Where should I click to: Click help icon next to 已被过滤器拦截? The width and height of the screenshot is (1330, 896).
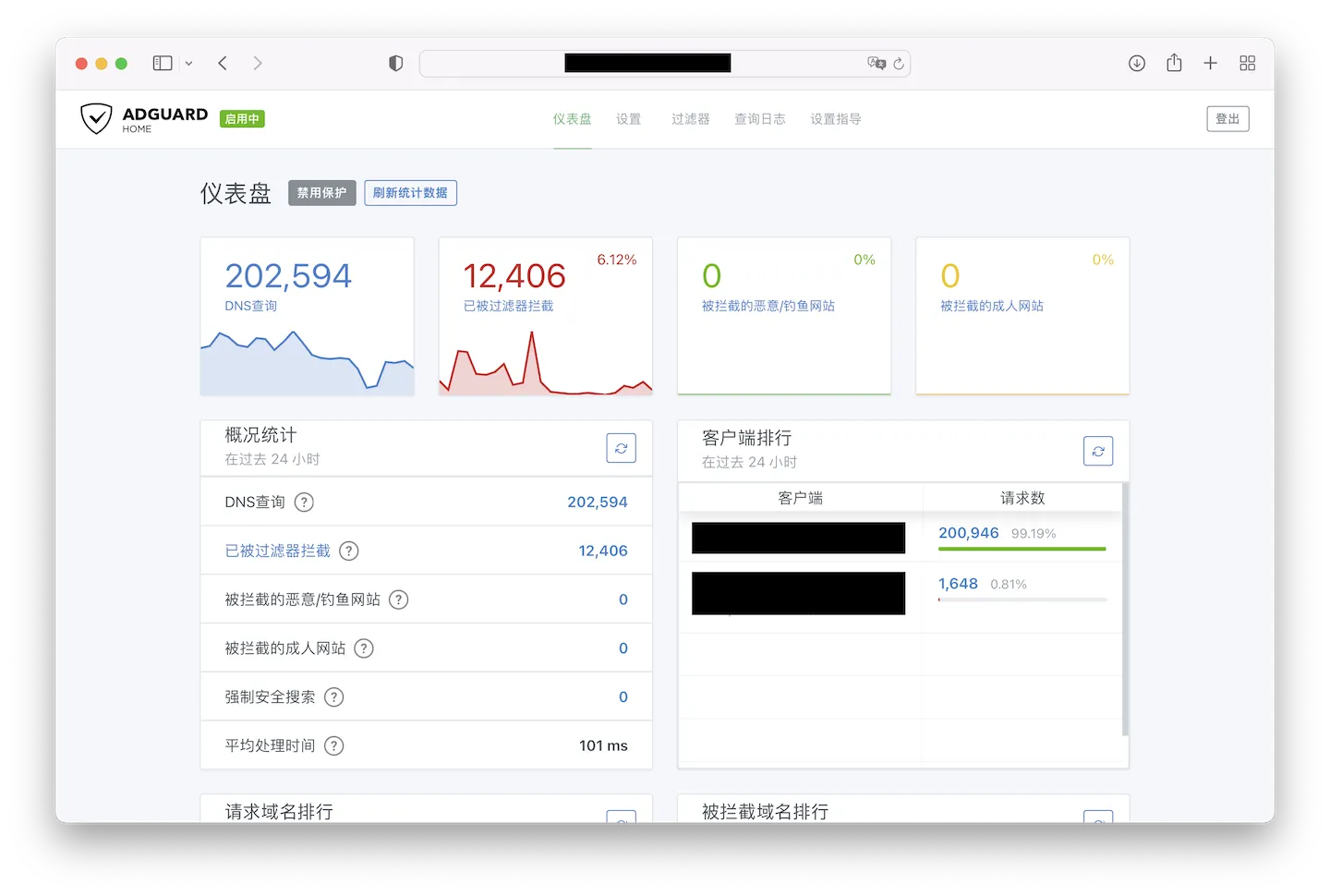point(348,551)
